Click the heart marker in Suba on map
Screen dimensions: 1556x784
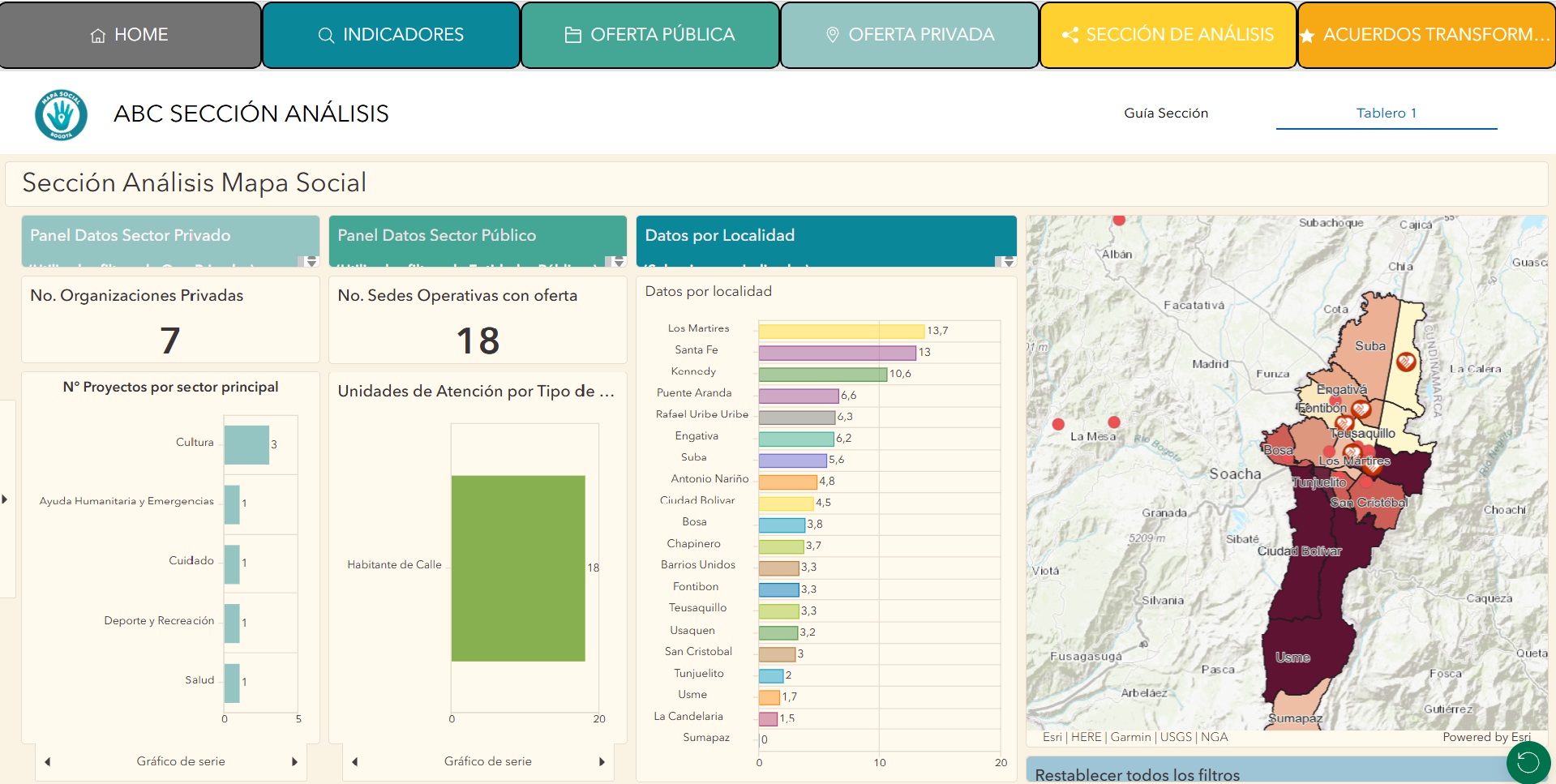click(1406, 362)
